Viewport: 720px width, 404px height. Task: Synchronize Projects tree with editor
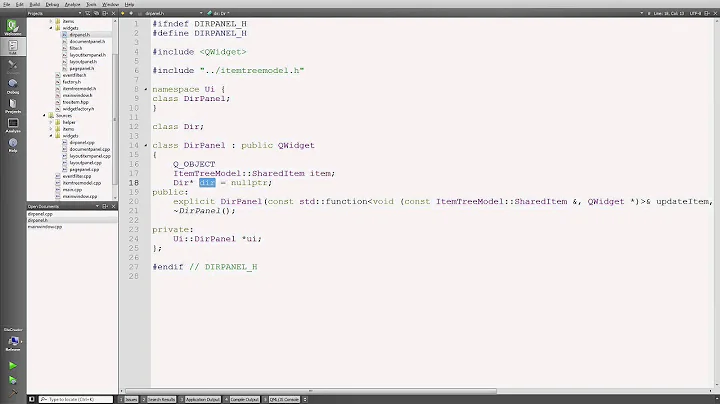[x=96, y=13]
